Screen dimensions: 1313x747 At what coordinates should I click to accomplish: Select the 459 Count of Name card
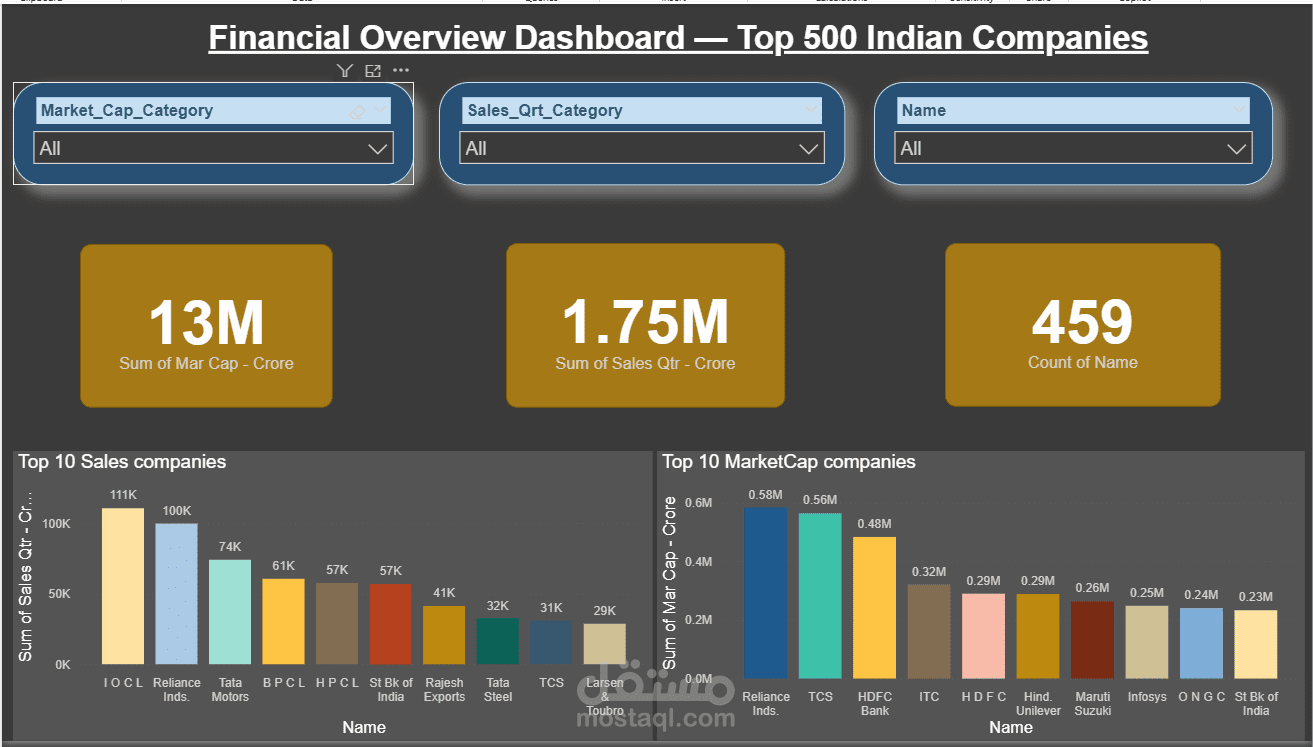[1083, 326]
